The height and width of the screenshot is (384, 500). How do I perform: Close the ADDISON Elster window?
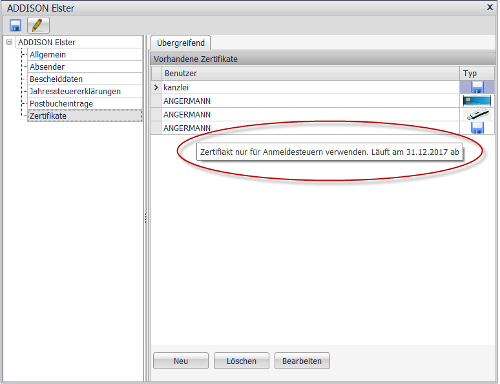[x=490, y=7]
